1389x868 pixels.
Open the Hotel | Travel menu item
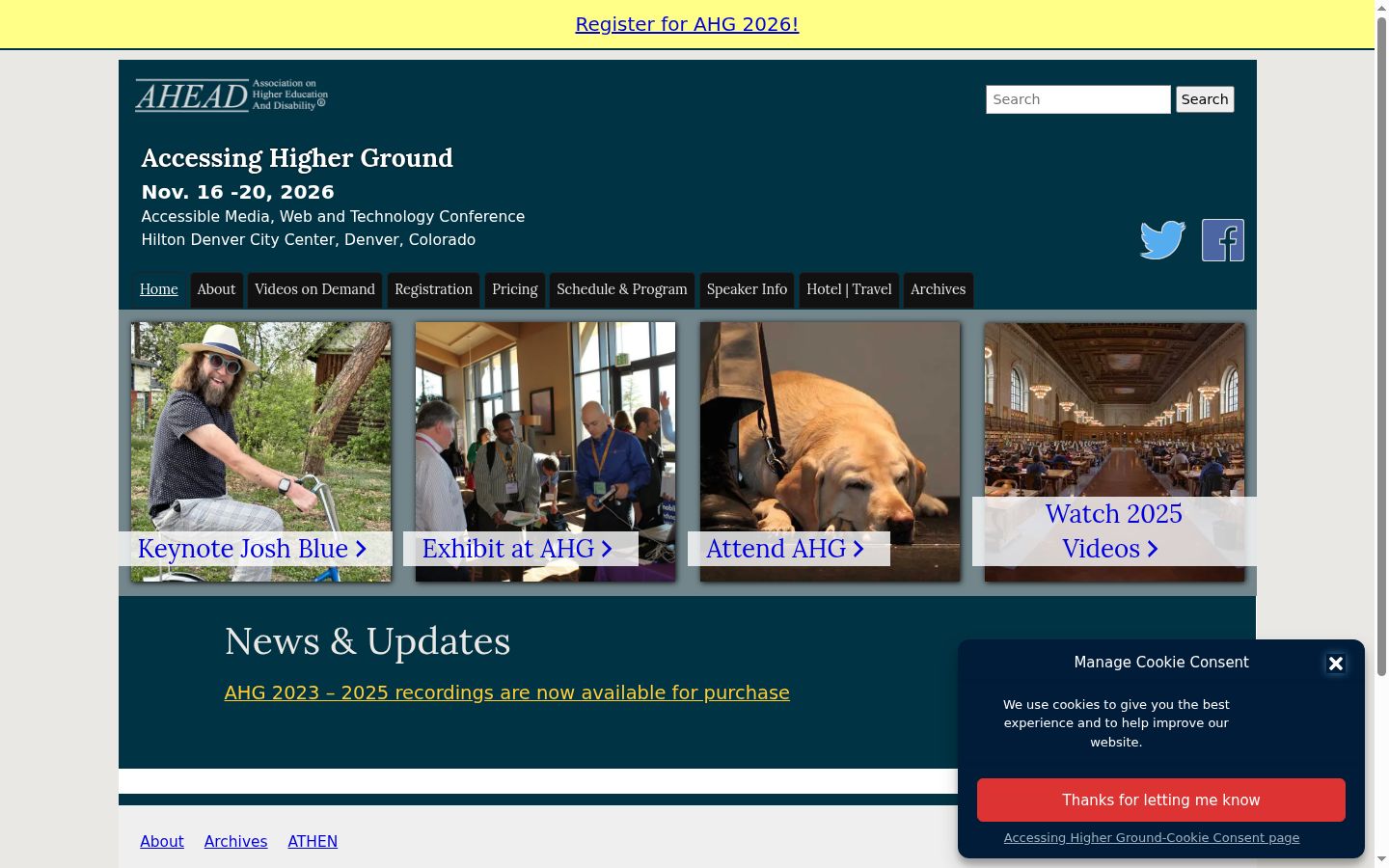pos(849,289)
